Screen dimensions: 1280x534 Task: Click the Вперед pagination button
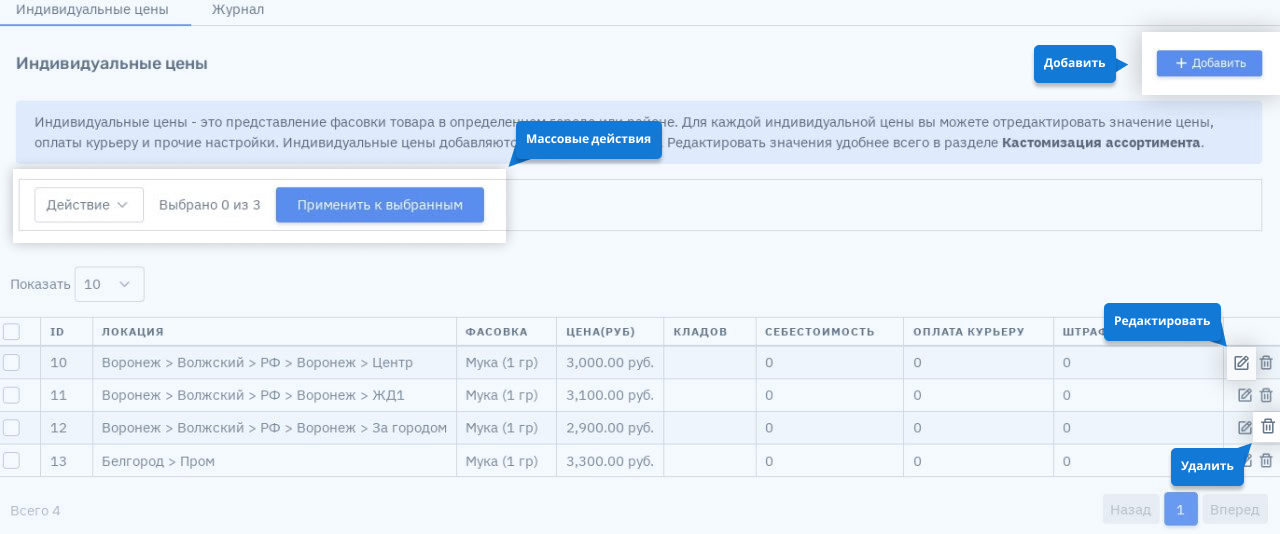click(x=1234, y=510)
